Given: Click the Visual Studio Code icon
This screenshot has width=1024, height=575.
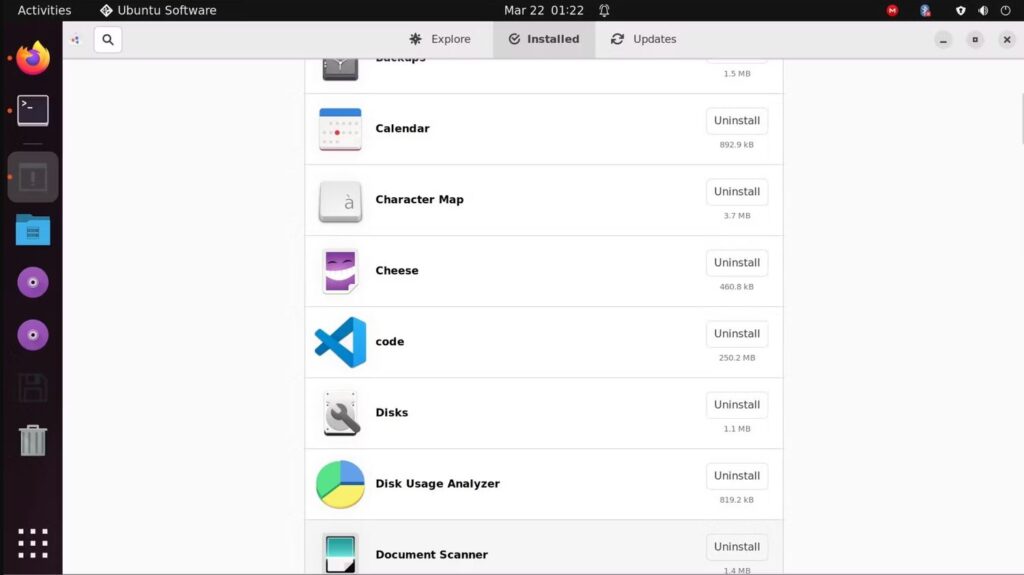Looking at the screenshot, I should click(340, 342).
